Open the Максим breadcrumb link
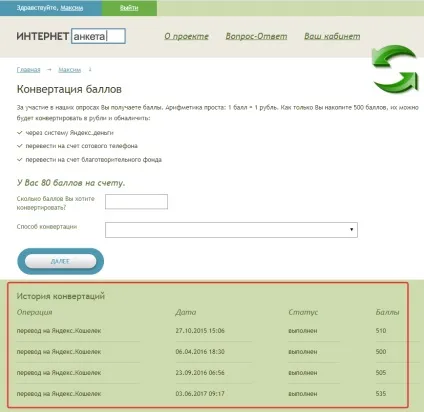The image size is (424, 412). [x=70, y=70]
